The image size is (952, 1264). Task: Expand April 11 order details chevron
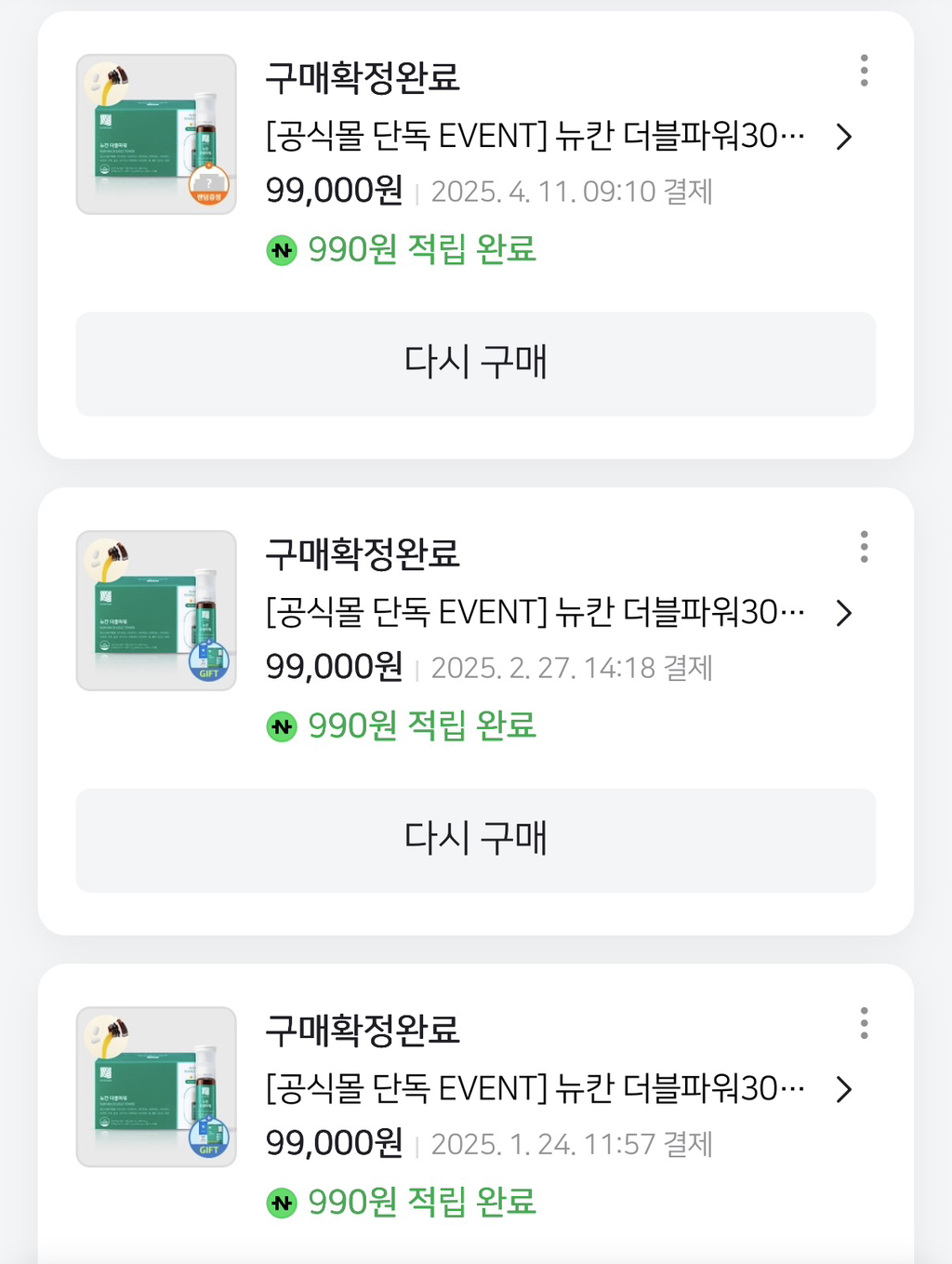point(843,137)
